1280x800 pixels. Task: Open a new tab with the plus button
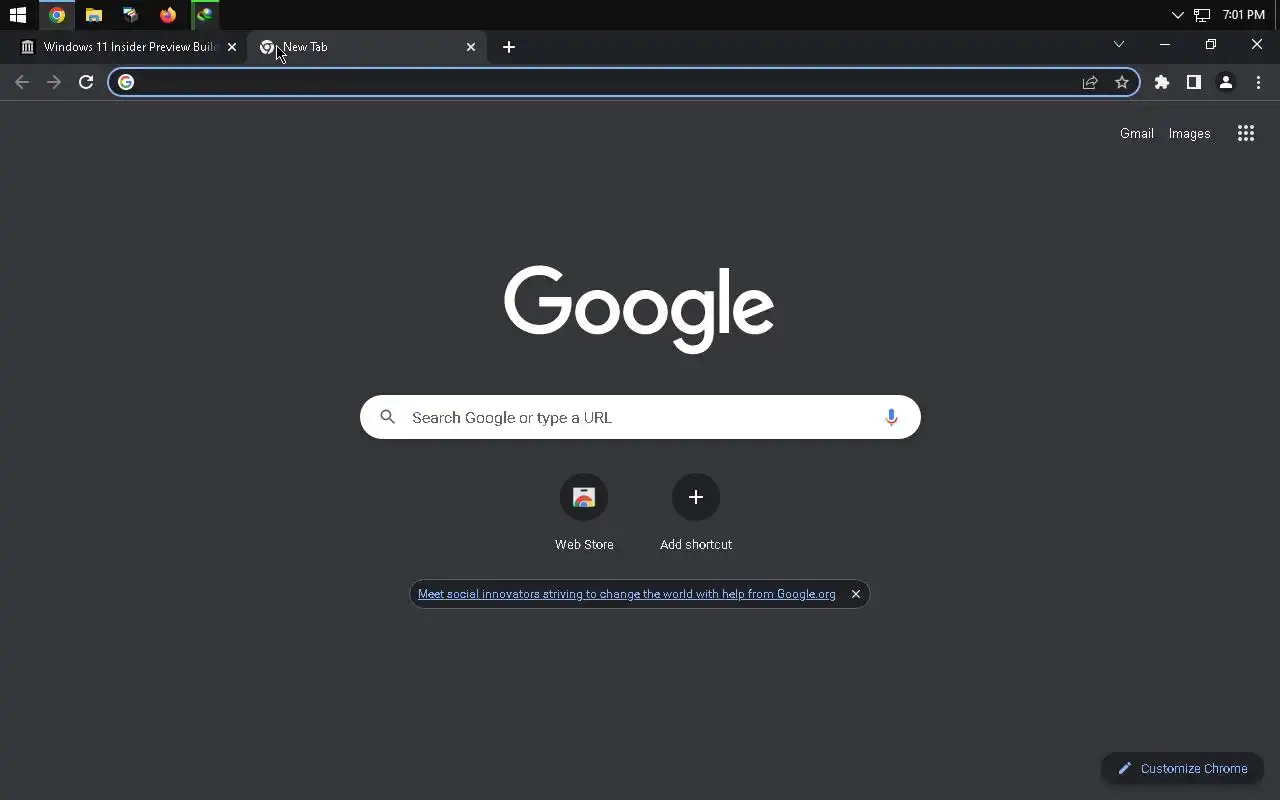(509, 47)
